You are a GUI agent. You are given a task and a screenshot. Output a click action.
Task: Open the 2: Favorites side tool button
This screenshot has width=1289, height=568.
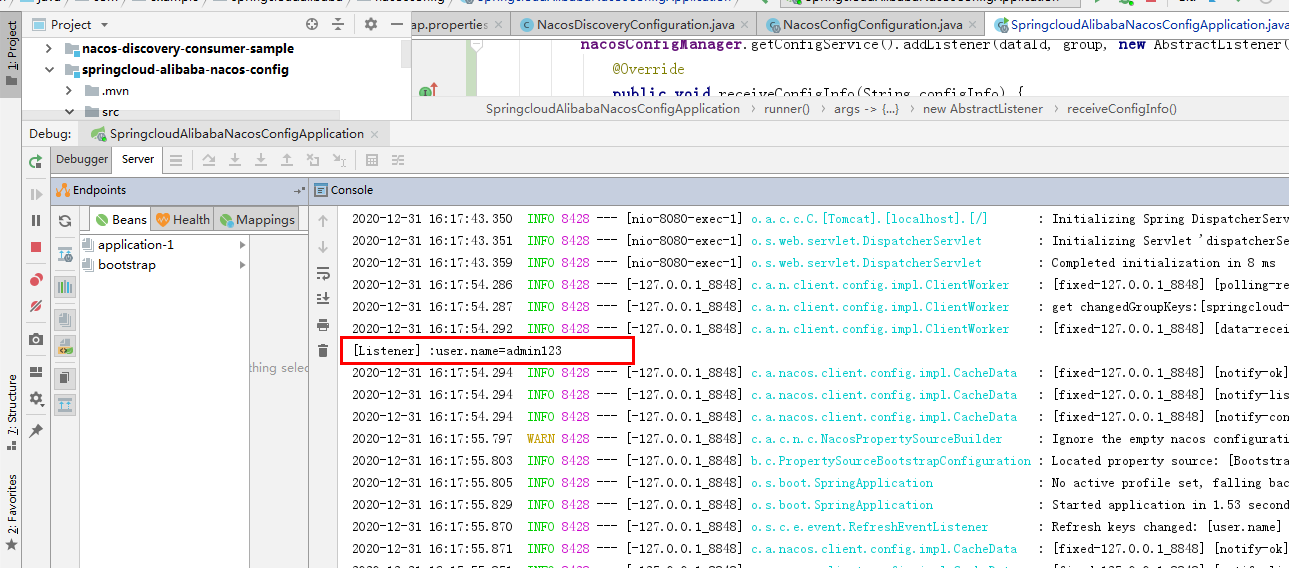point(11,510)
